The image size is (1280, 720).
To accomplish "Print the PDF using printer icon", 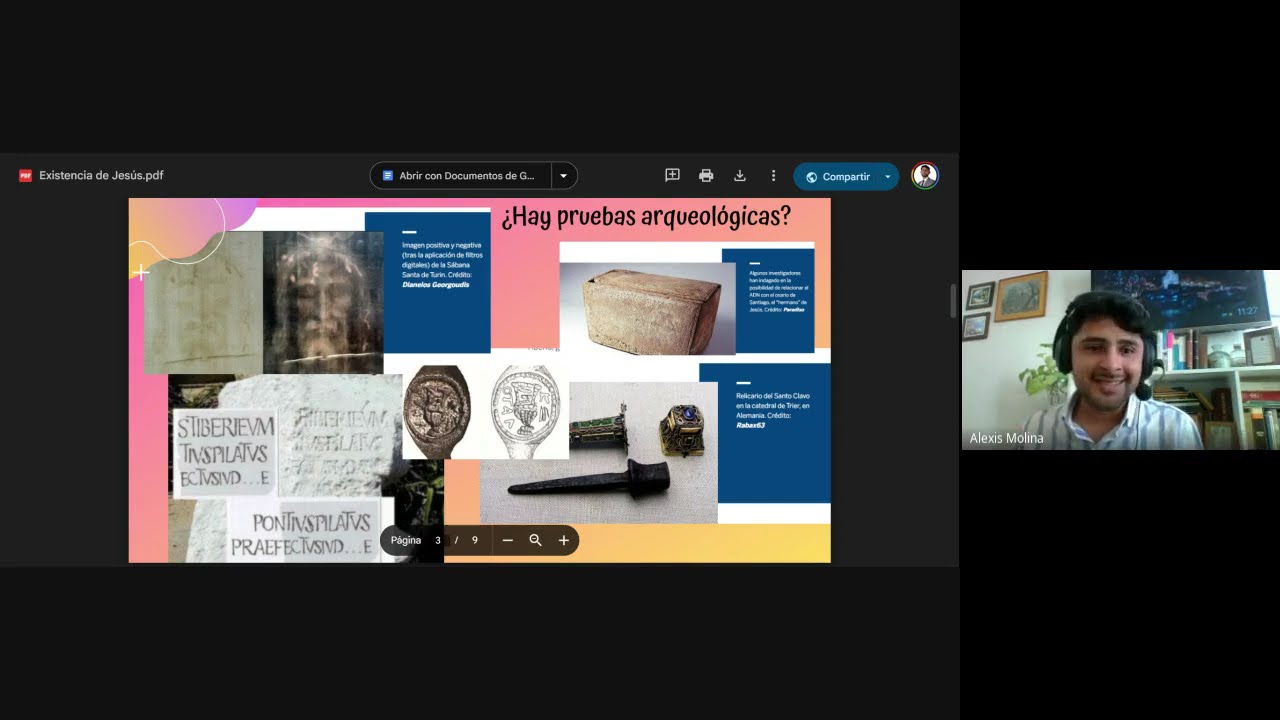I will coord(706,176).
